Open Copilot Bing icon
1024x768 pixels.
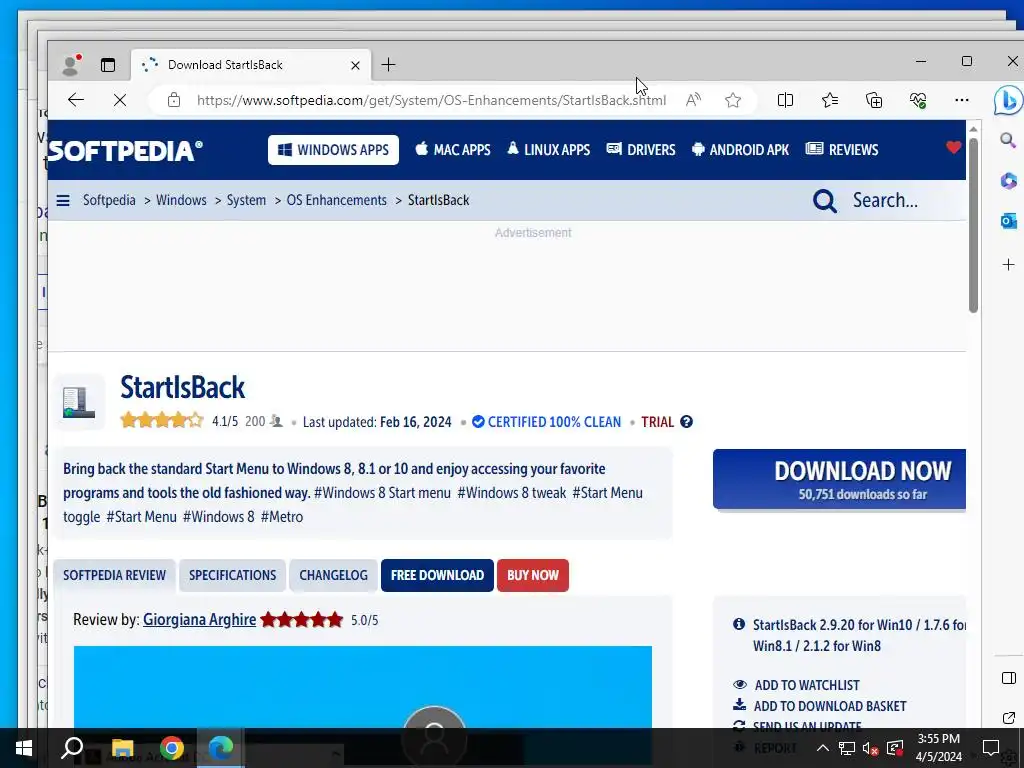coord(1008,101)
